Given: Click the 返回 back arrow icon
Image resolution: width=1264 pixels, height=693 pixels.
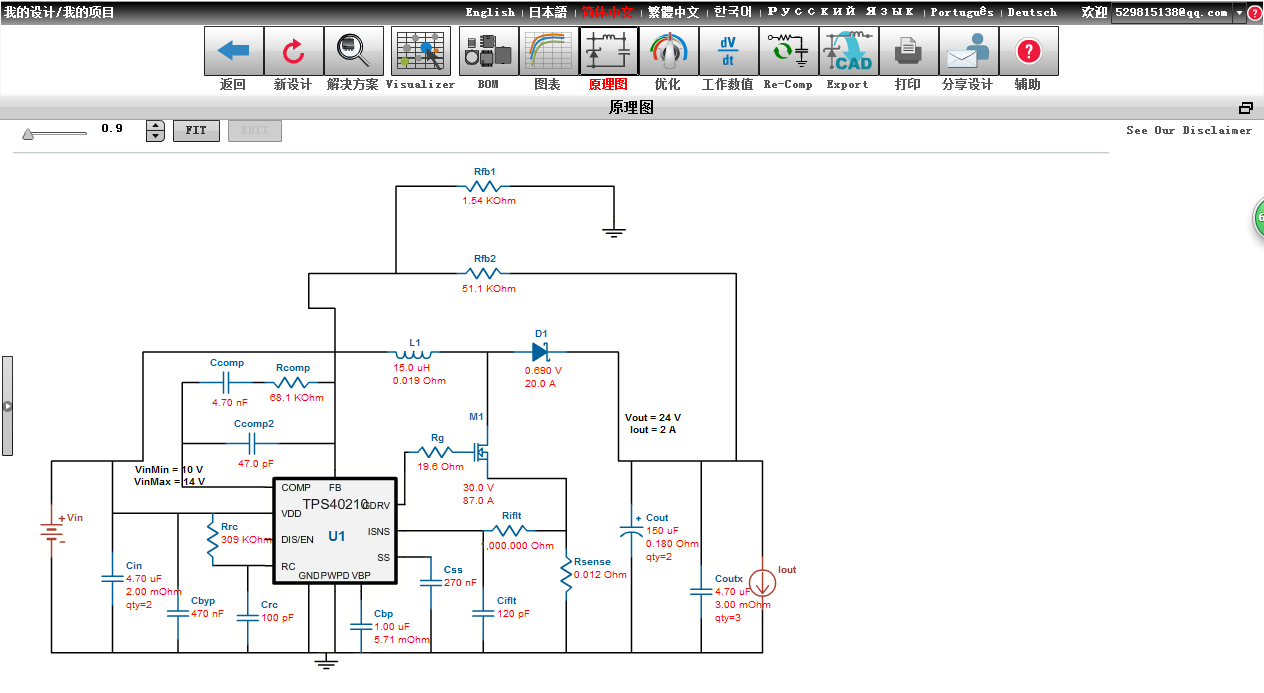Looking at the screenshot, I should click(x=234, y=51).
